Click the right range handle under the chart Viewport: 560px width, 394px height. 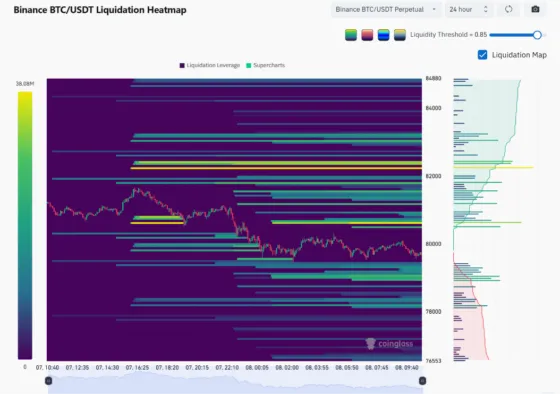coord(422,381)
